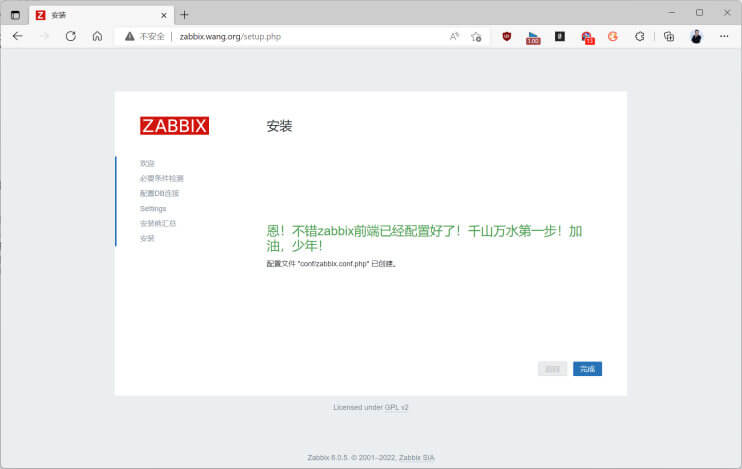This screenshot has height=469, width=742.
Task: Click the greyed-out back button
Action: tap(552, 369)
